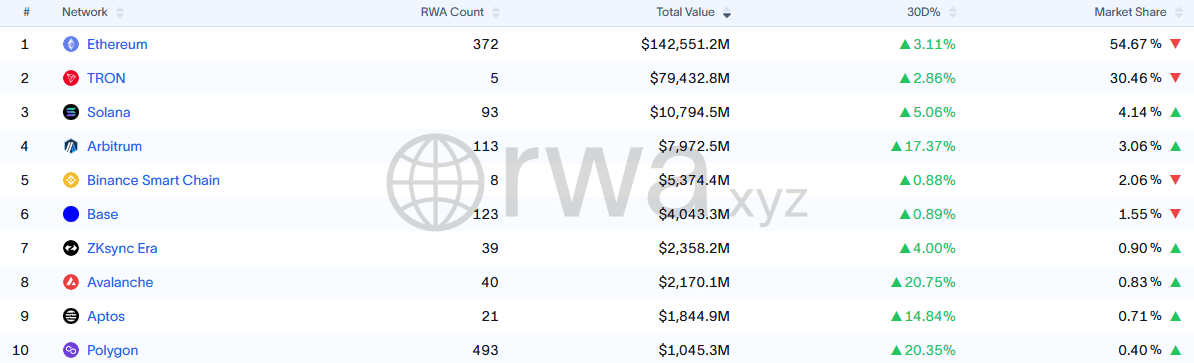Click the yellow Binance Smart Chain icon
This screenshot has width=1194, height=363.
coord(71,180)
